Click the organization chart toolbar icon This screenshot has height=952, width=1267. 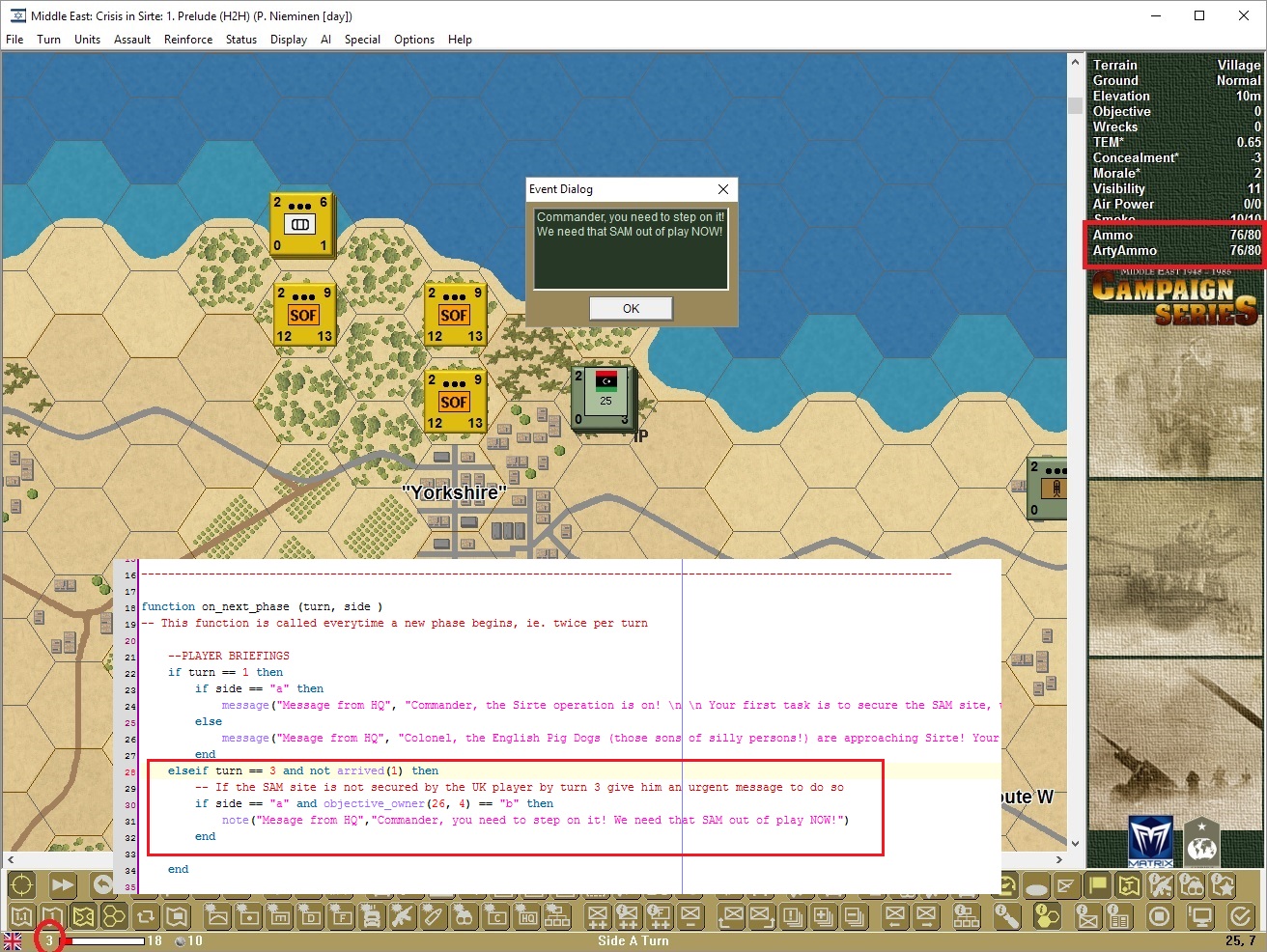click(x=558, y=915)
